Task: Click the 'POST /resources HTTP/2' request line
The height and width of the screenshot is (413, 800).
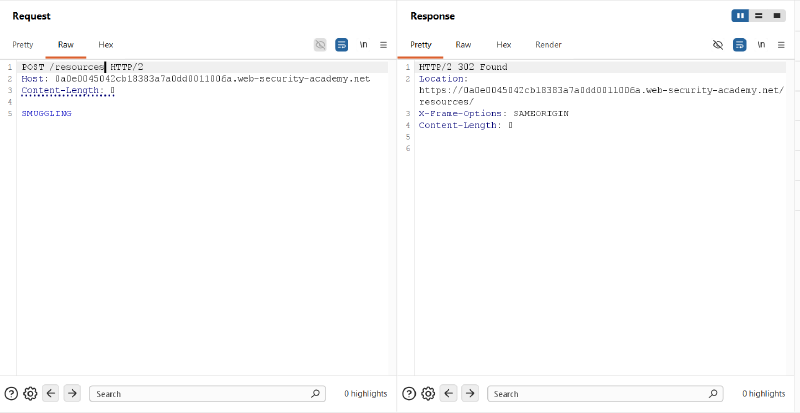Action: pos(82,67)
